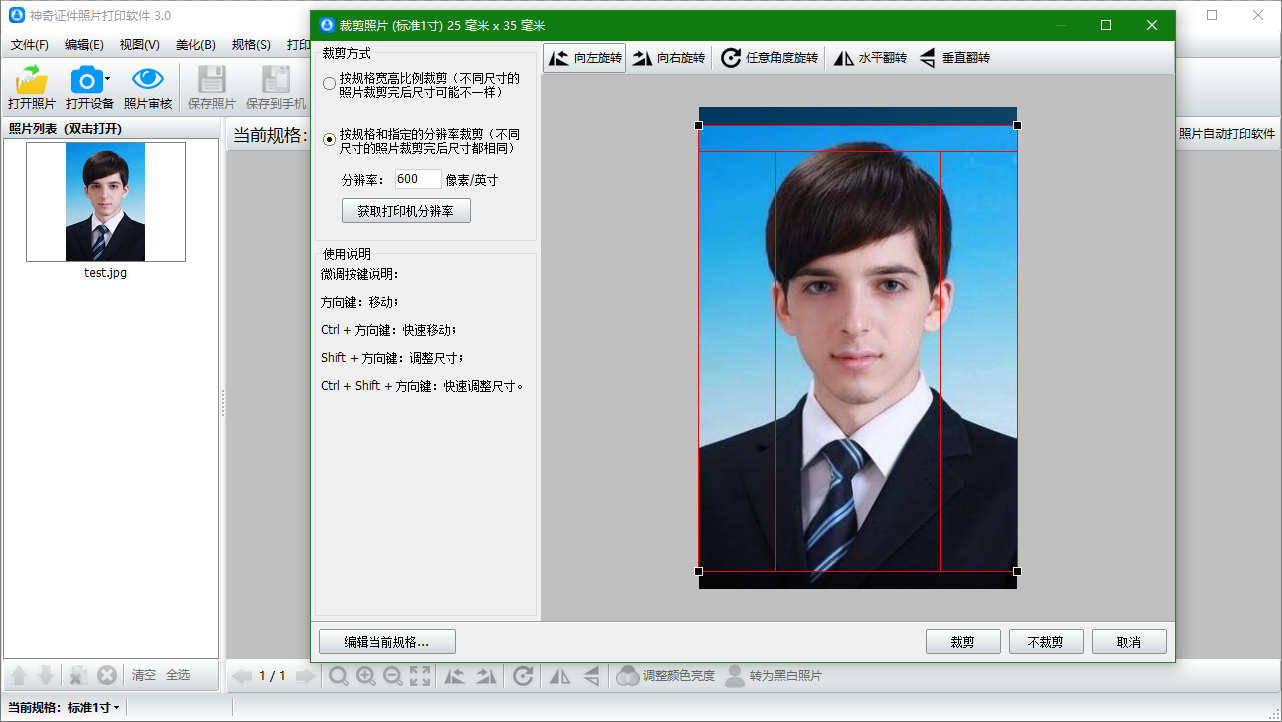1282x722 pixels.
Task: Select crop by aspect ratio radio option
Action: [329, 84]
